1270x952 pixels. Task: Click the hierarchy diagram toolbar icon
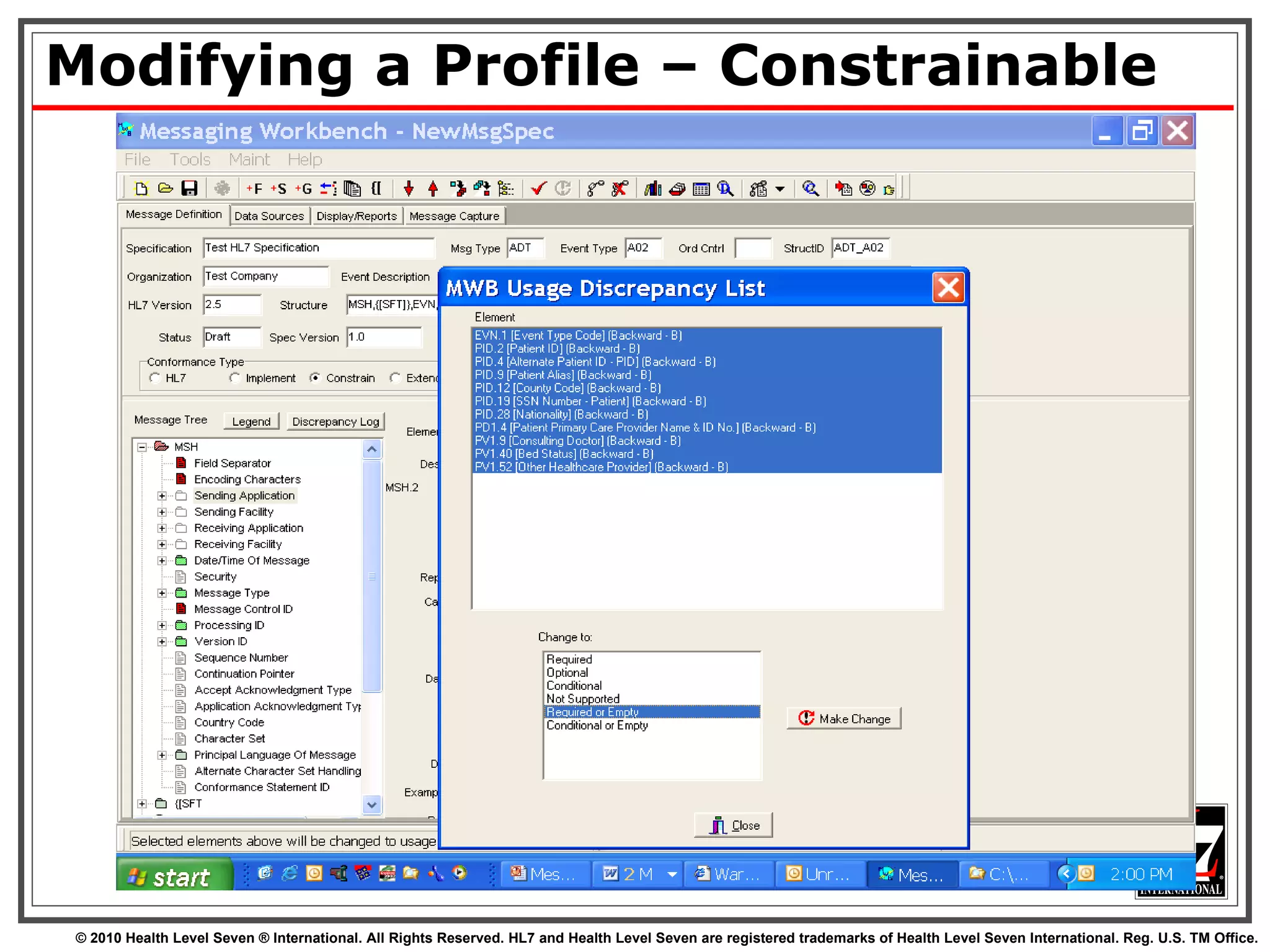tap(758, 188)
